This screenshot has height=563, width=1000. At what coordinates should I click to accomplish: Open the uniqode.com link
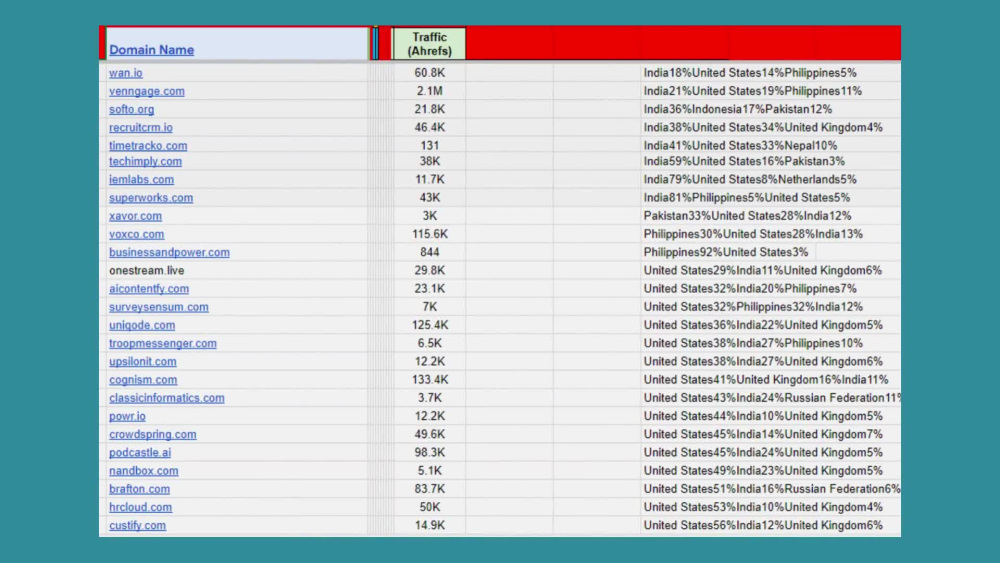142,325
